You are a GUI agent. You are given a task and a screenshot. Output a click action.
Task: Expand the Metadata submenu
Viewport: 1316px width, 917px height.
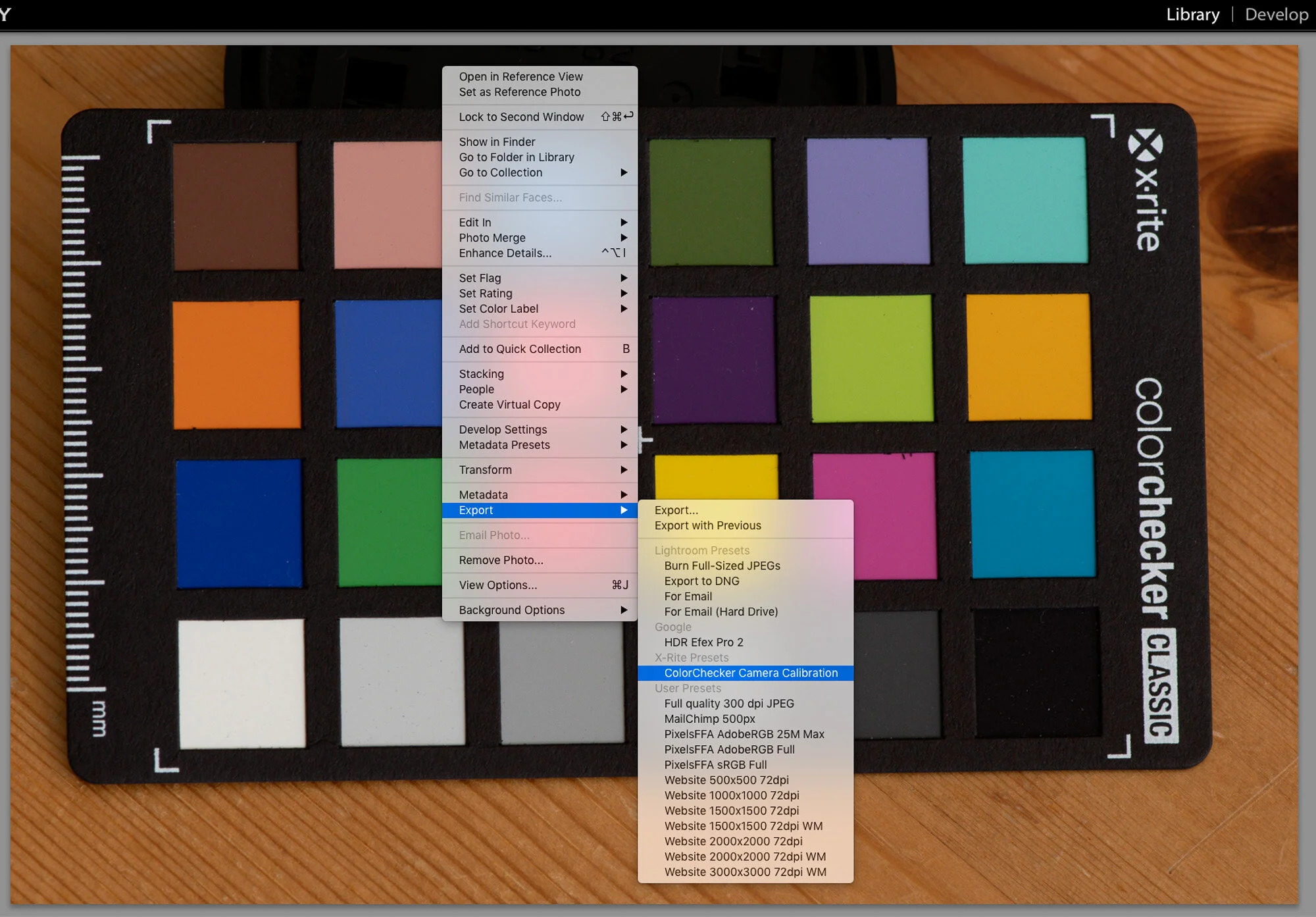pyautogui.click(x=540, y=495)
